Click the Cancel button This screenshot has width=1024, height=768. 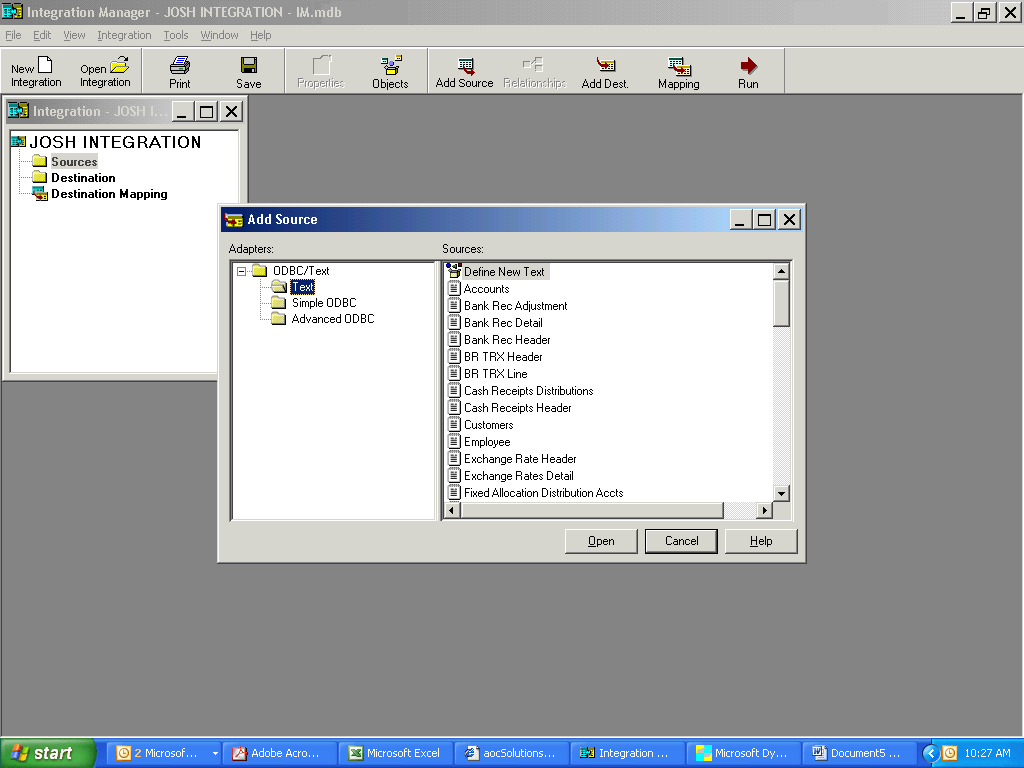[x=680, y=540]
